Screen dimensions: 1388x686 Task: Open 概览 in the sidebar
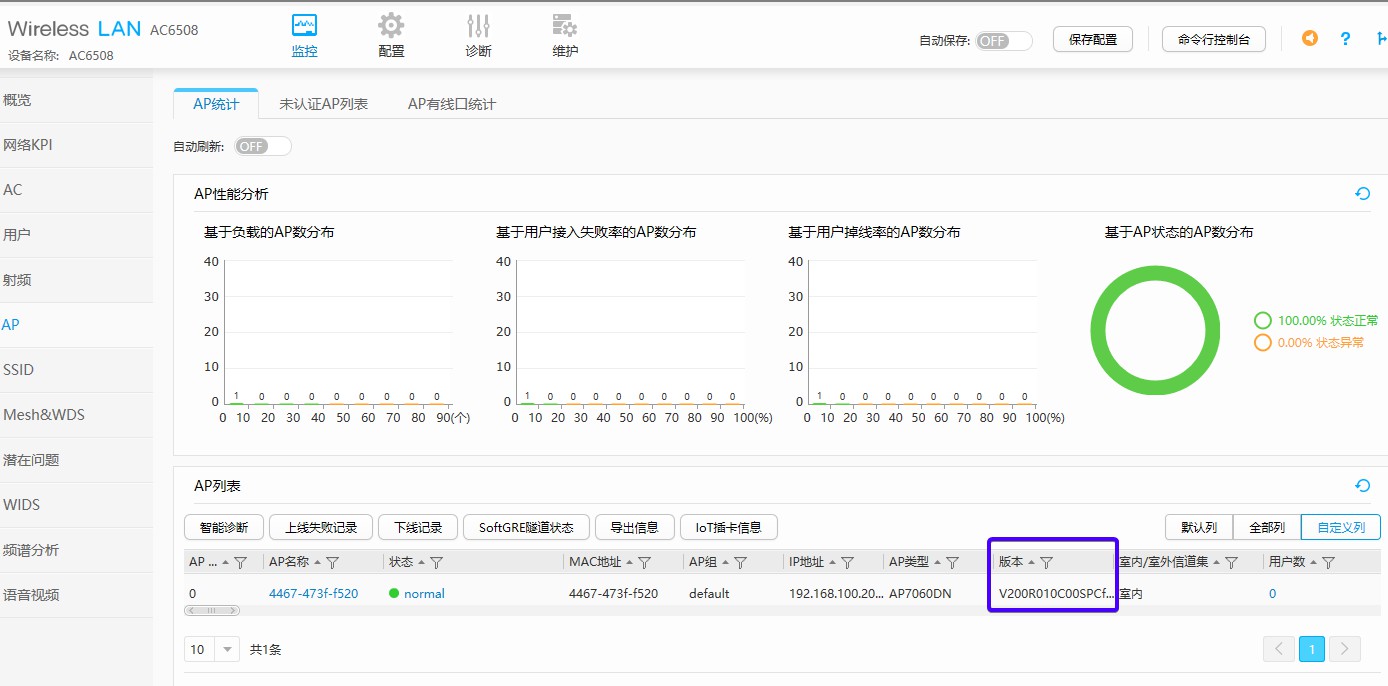tap(76, 100)
